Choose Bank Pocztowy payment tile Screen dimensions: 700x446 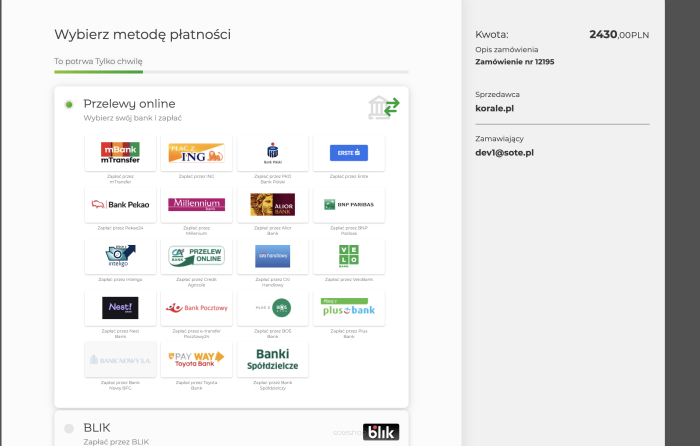point(196,308)
